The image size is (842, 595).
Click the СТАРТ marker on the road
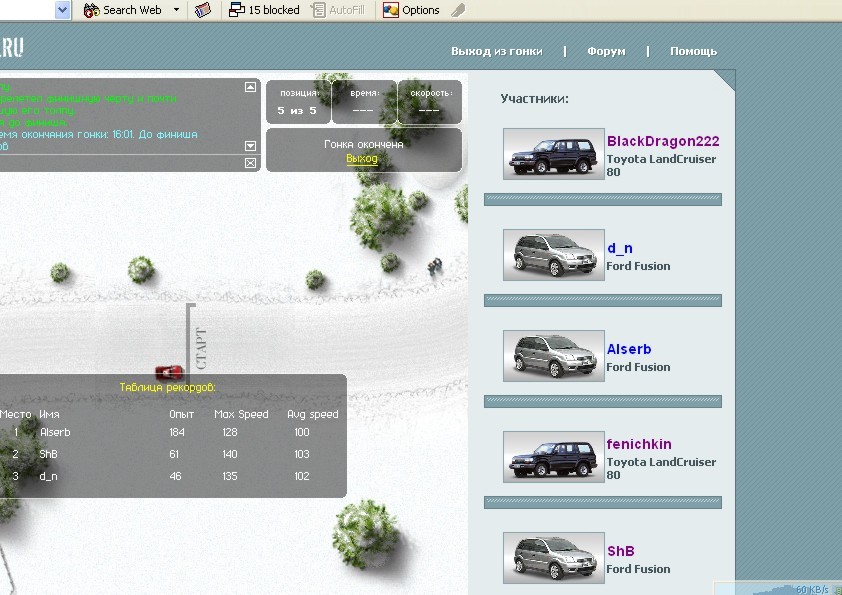coord(201,349)
